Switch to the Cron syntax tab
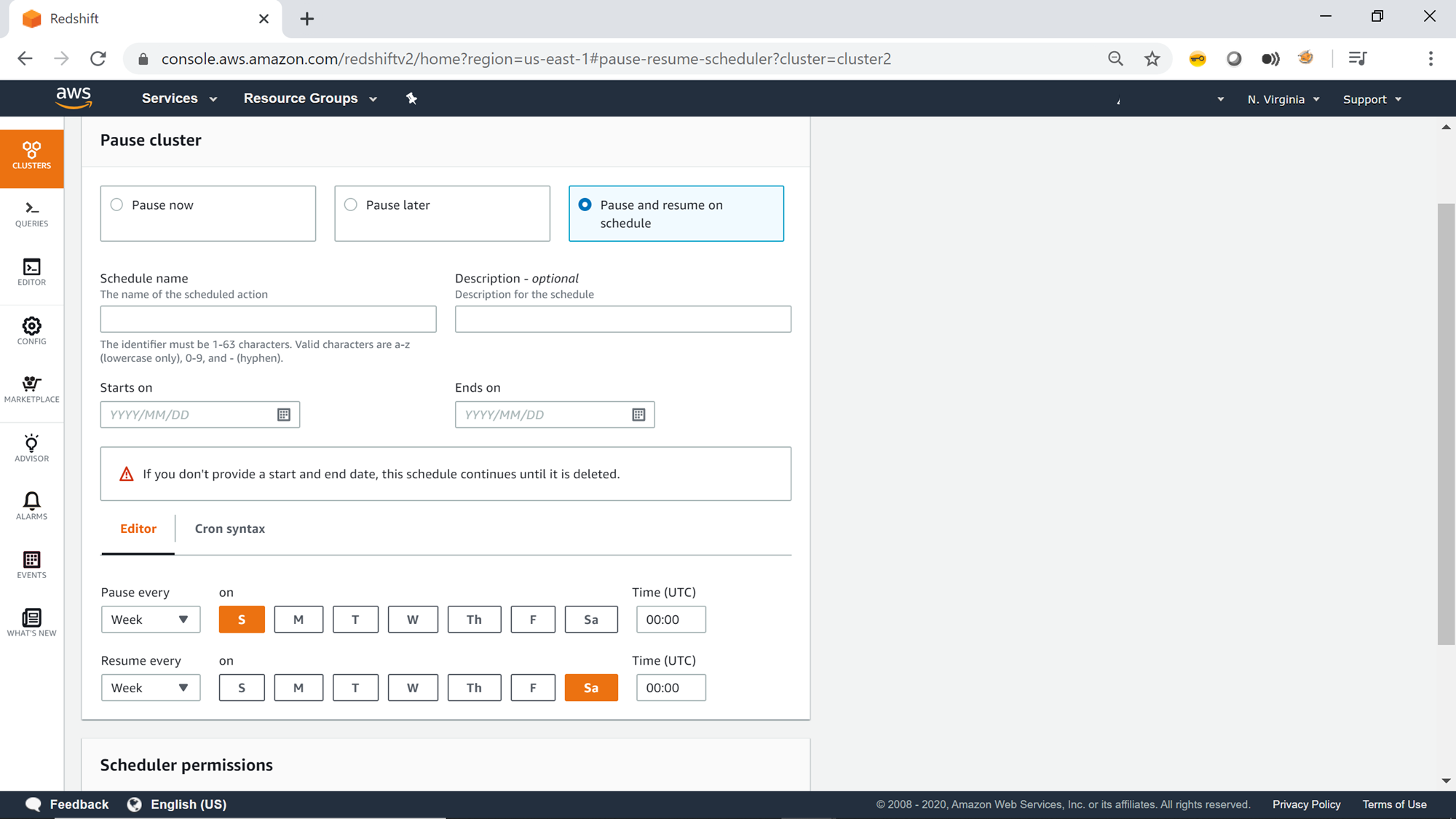Screen dimensions: 1456x819 [229, 529]
